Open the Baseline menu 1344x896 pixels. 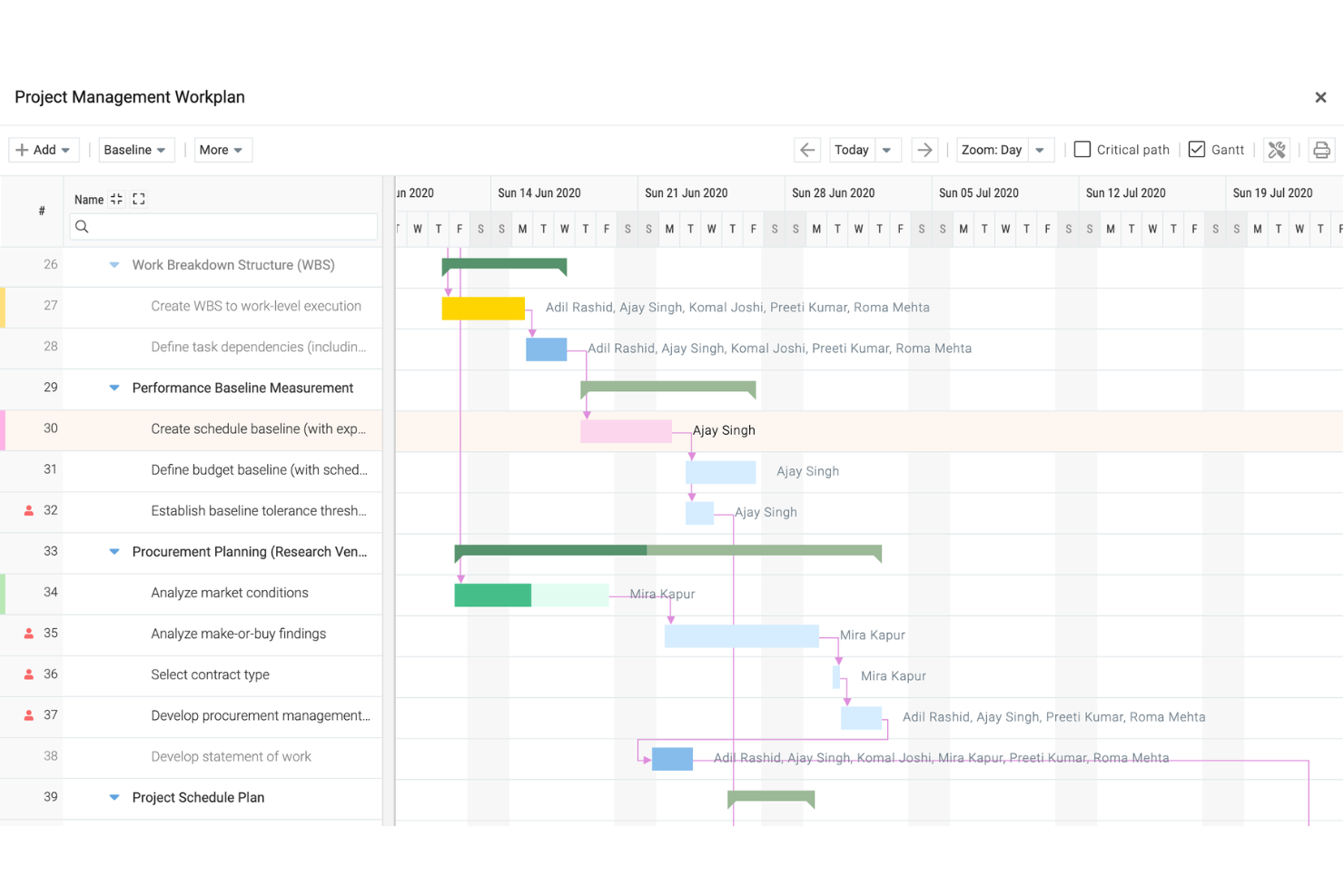click(135, 149)
